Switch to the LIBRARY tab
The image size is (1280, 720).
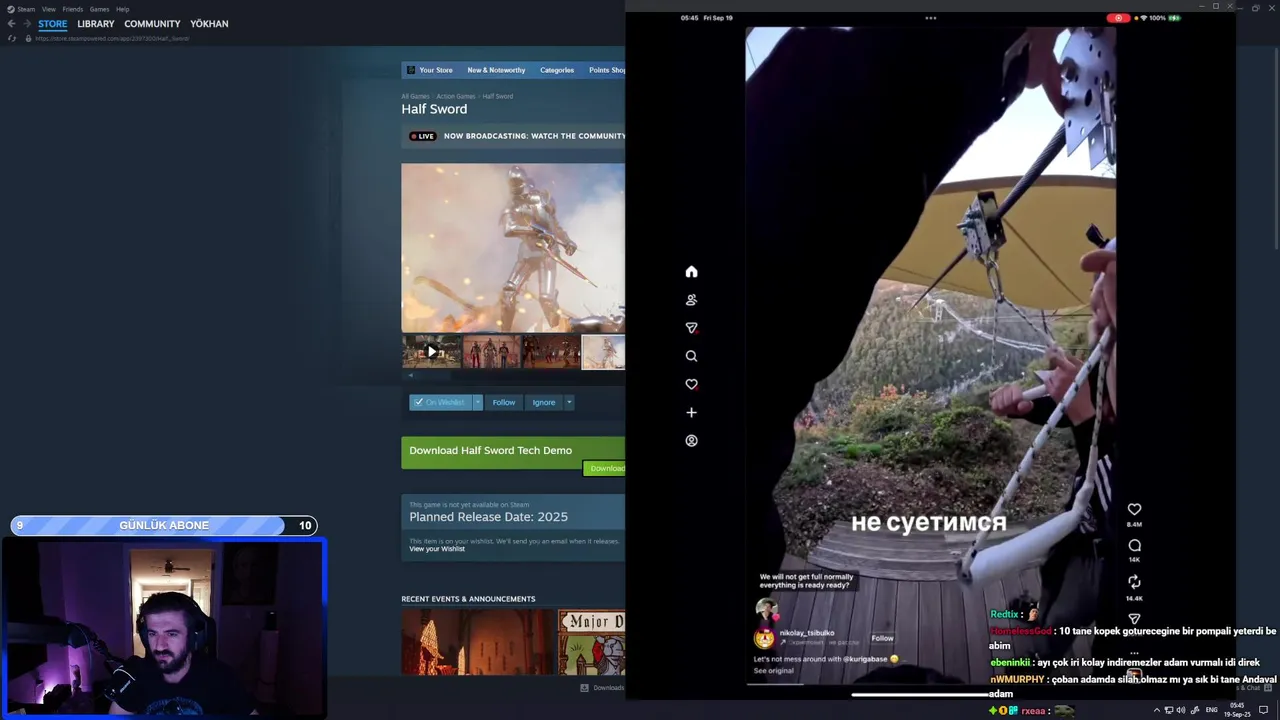coord(96,24)
